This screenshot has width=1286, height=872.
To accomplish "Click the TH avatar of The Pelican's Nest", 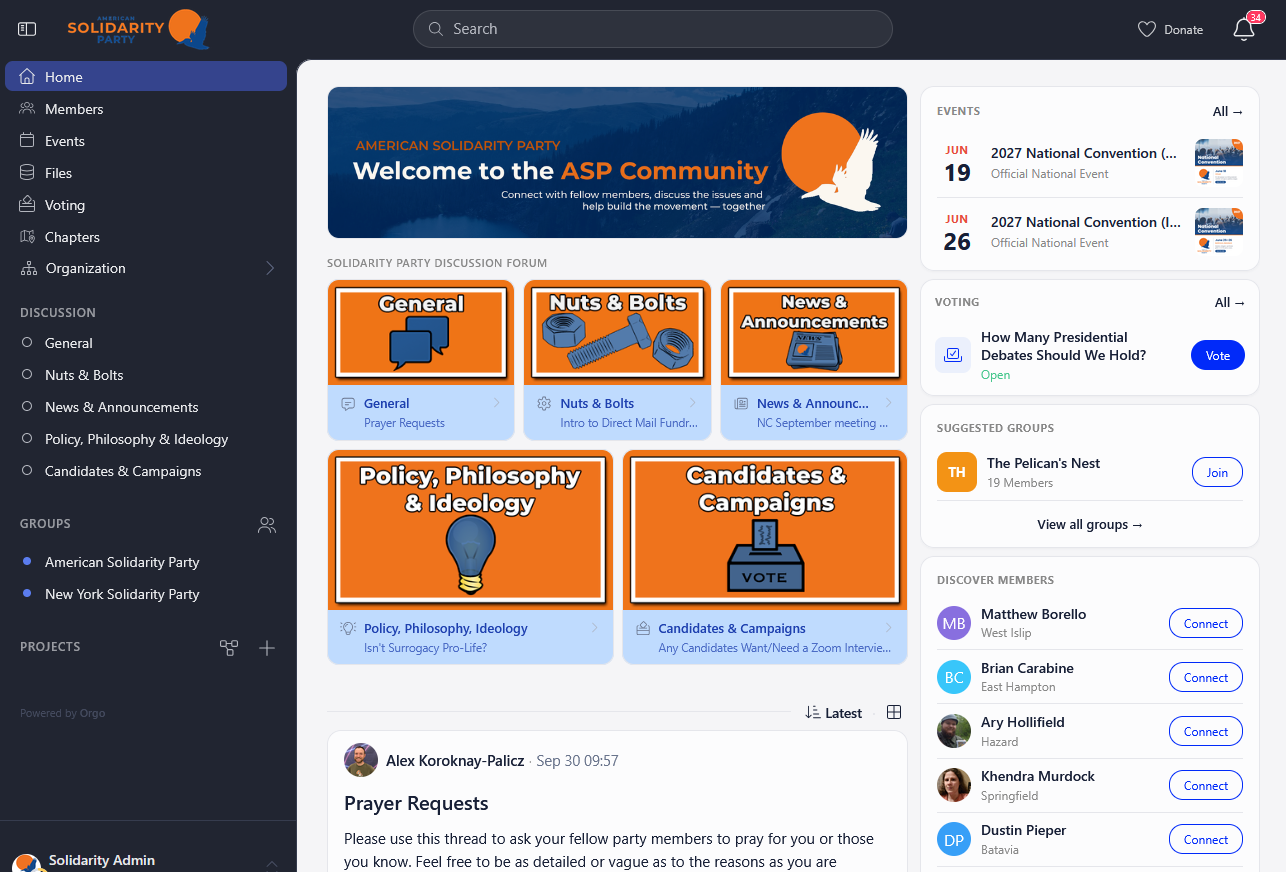I will (x=956, y=472).
